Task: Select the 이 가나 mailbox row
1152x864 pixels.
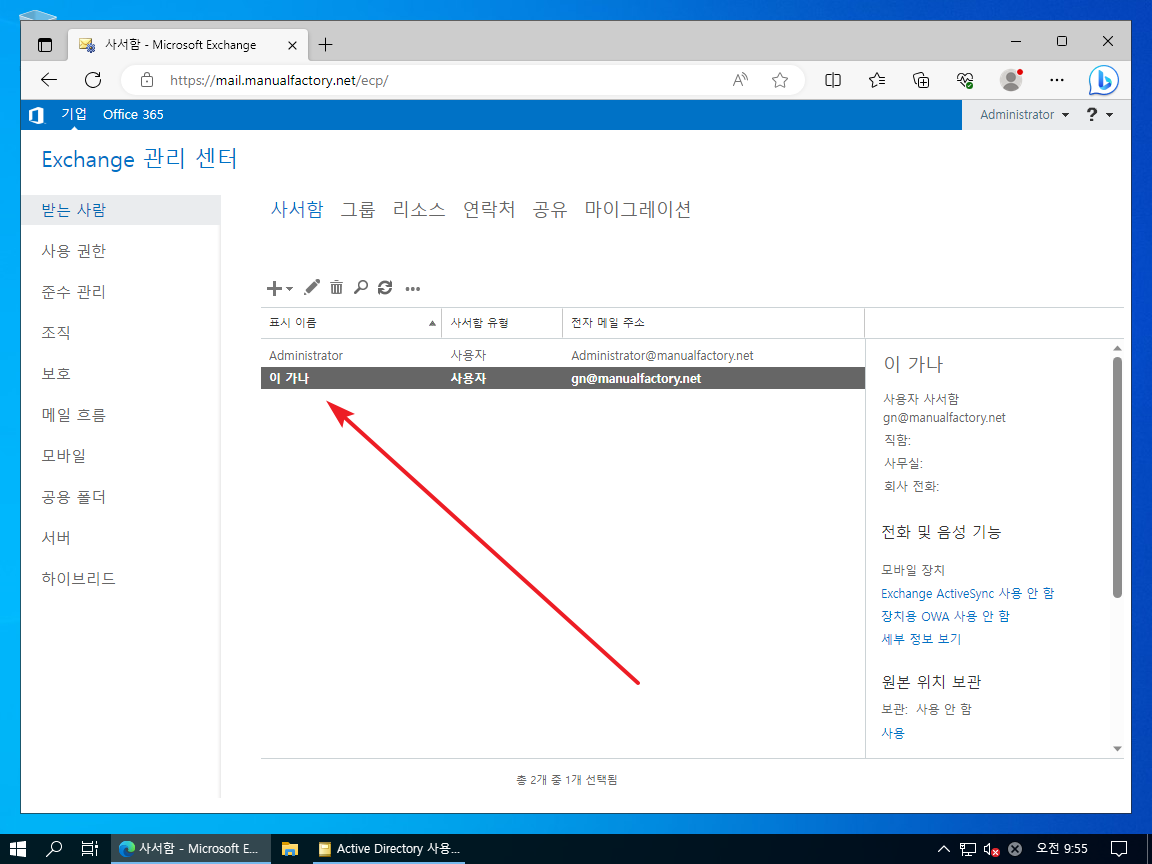Action: [x=563, y=378]
